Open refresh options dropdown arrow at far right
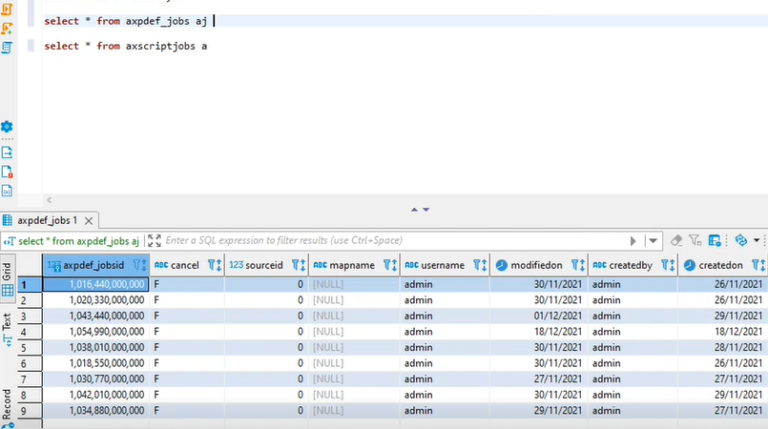Image resolution: width=768 pixels, height=429 pixels. 757,241
